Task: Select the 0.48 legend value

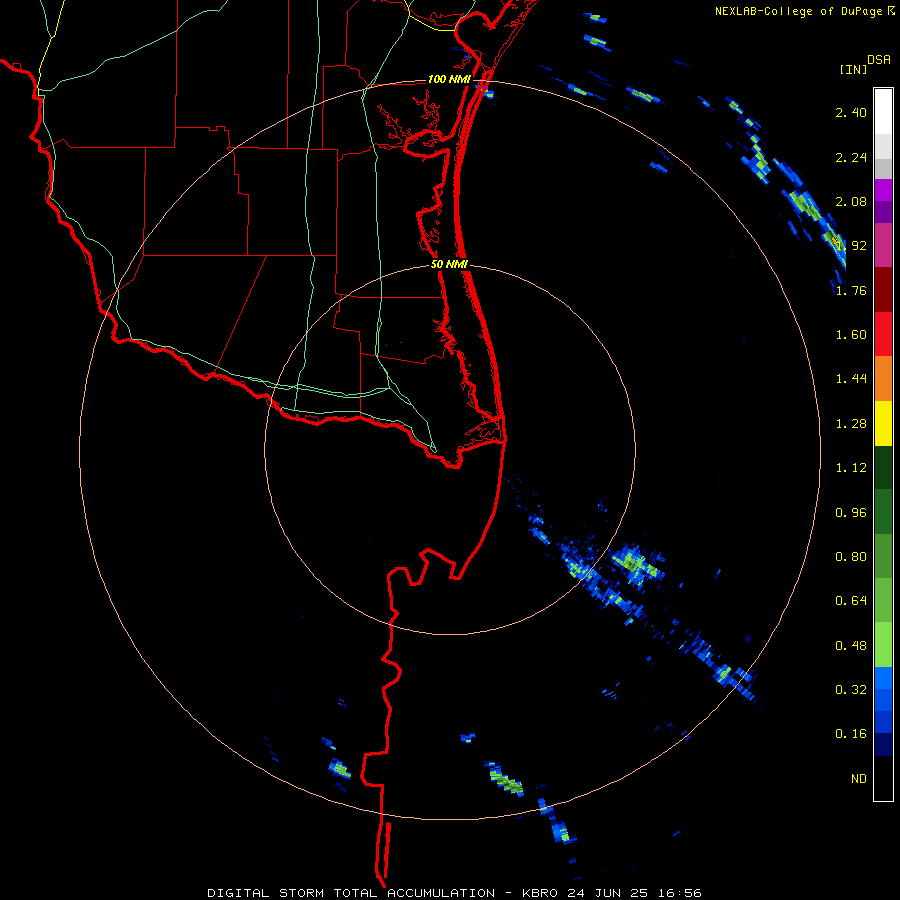Action: point(851,646)
